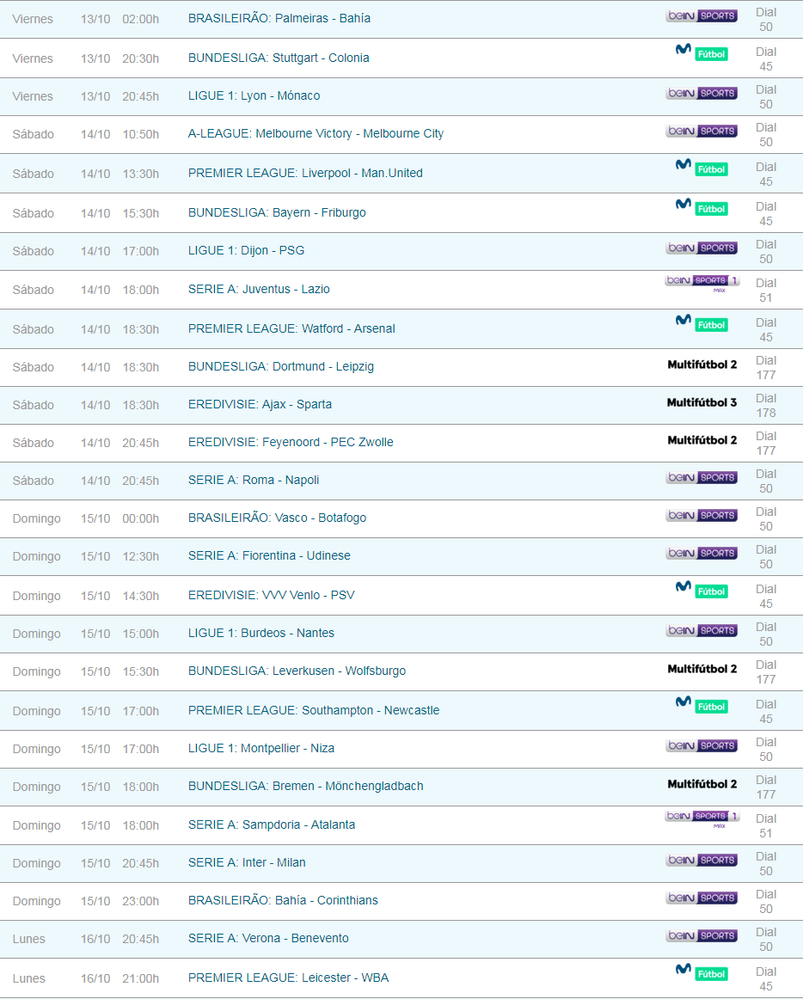Choose EREDIVISIE: Feyenoord - PEC Zwolle

[x=291, y=442]
